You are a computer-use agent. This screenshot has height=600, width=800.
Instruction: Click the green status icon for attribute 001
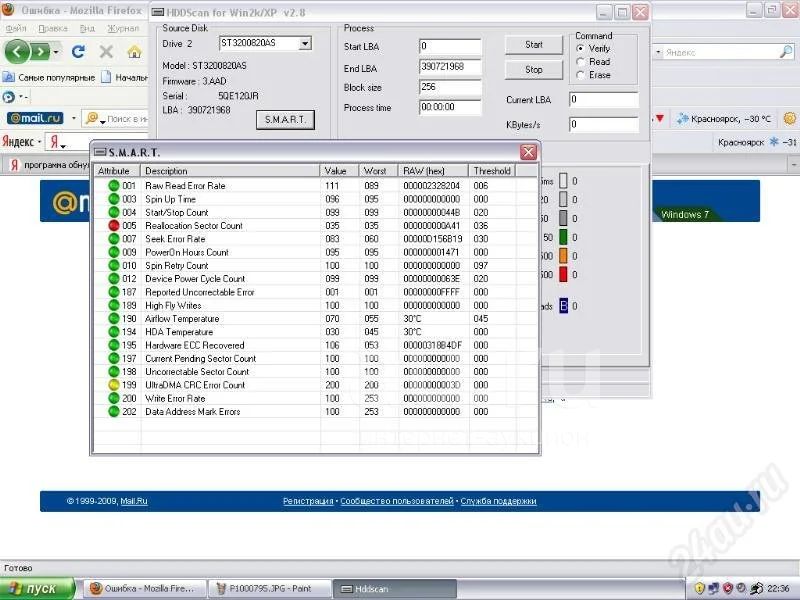point(114,186)
